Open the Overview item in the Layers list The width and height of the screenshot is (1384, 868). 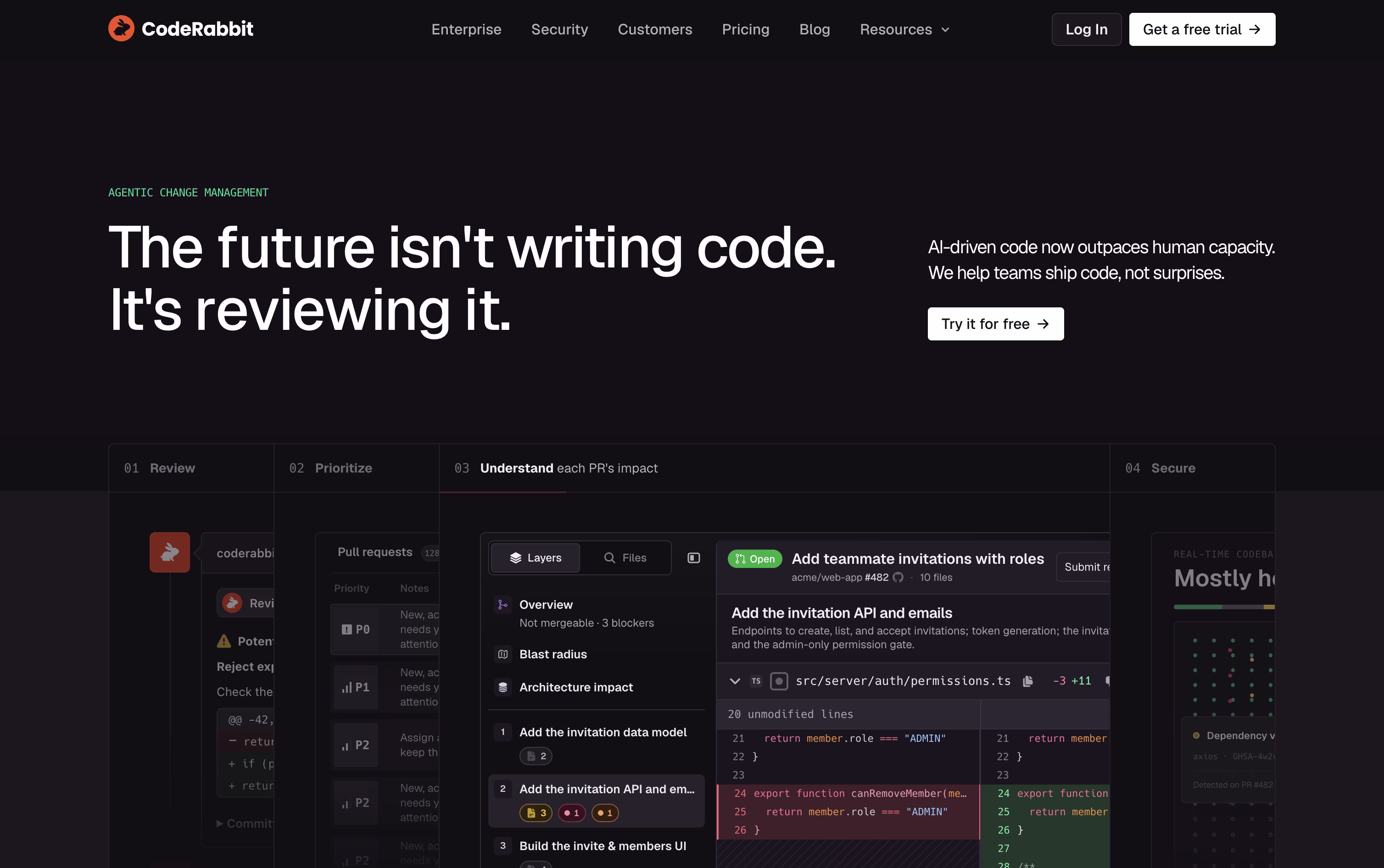(596, 613)
